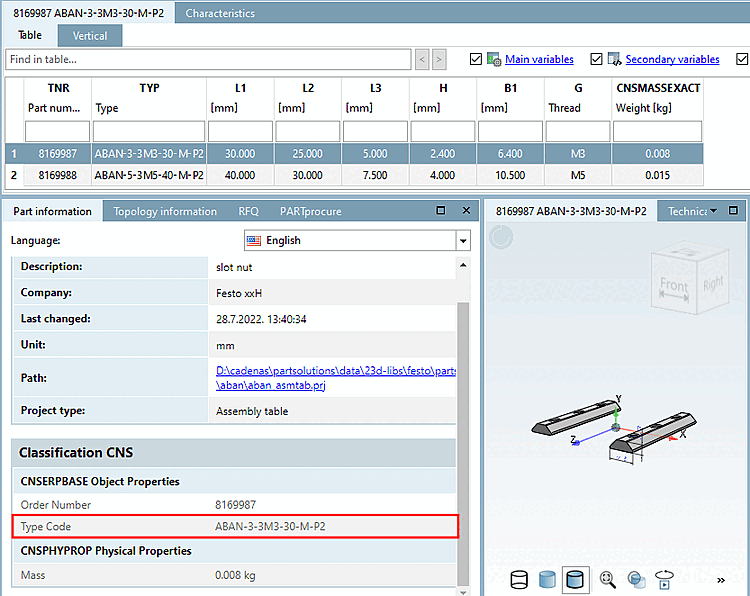This screenshot has height=596, width=750.
Task: Go to previous search result arrow
Action: pos(422,59)
